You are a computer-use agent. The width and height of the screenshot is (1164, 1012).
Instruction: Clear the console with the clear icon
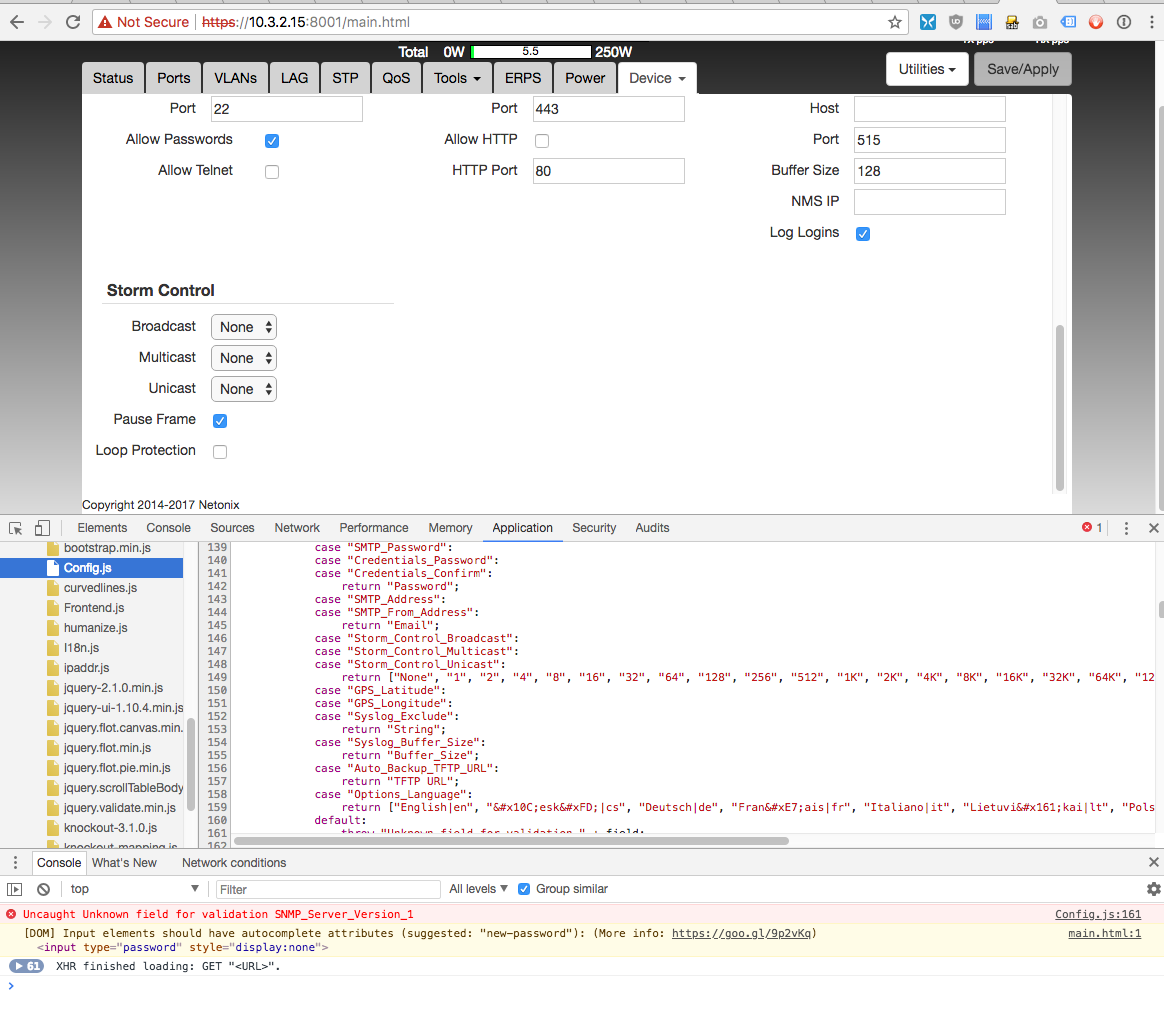pyautogui.click(x=43, y=889)
